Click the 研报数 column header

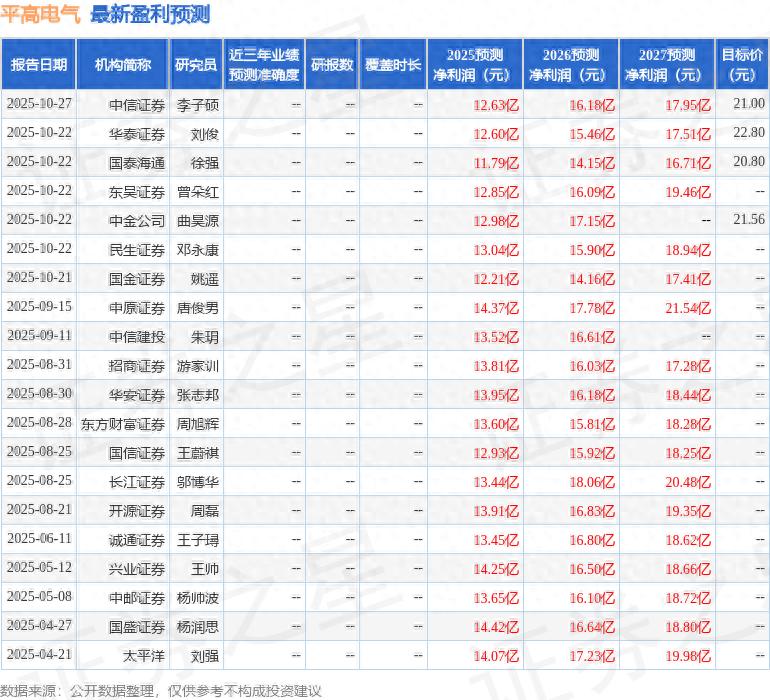point(332,64)
